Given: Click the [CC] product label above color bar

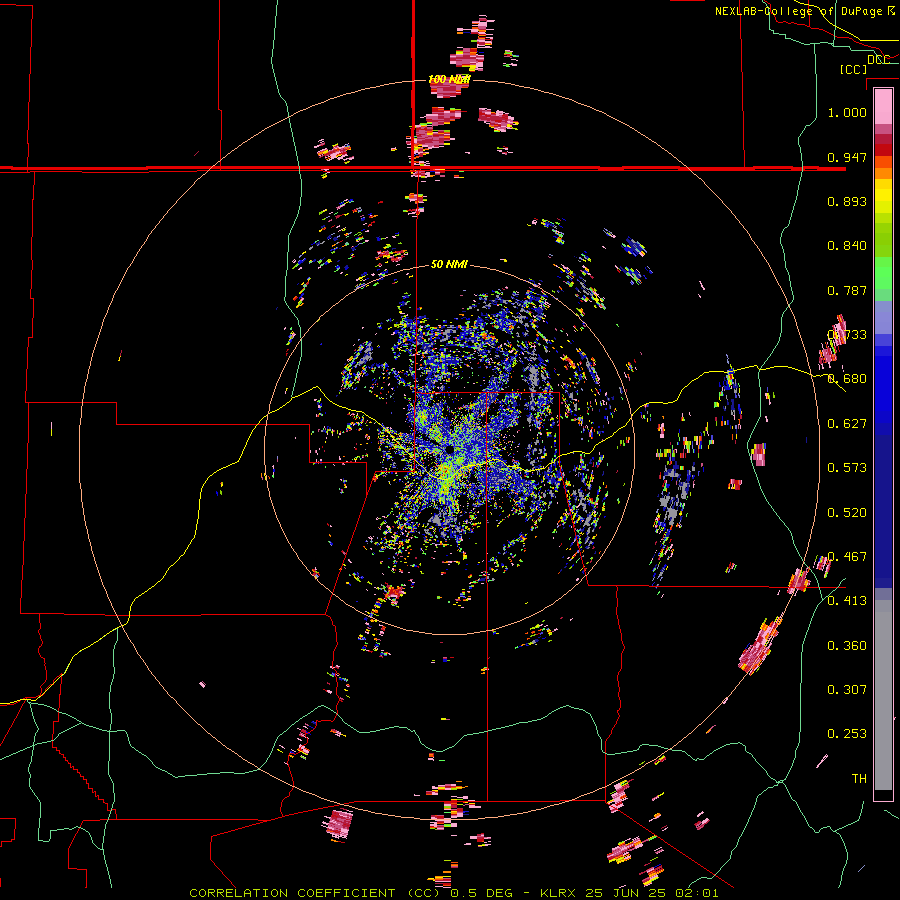Looking at the screenshot, I should pyautogui.click(x=853, y=69).
